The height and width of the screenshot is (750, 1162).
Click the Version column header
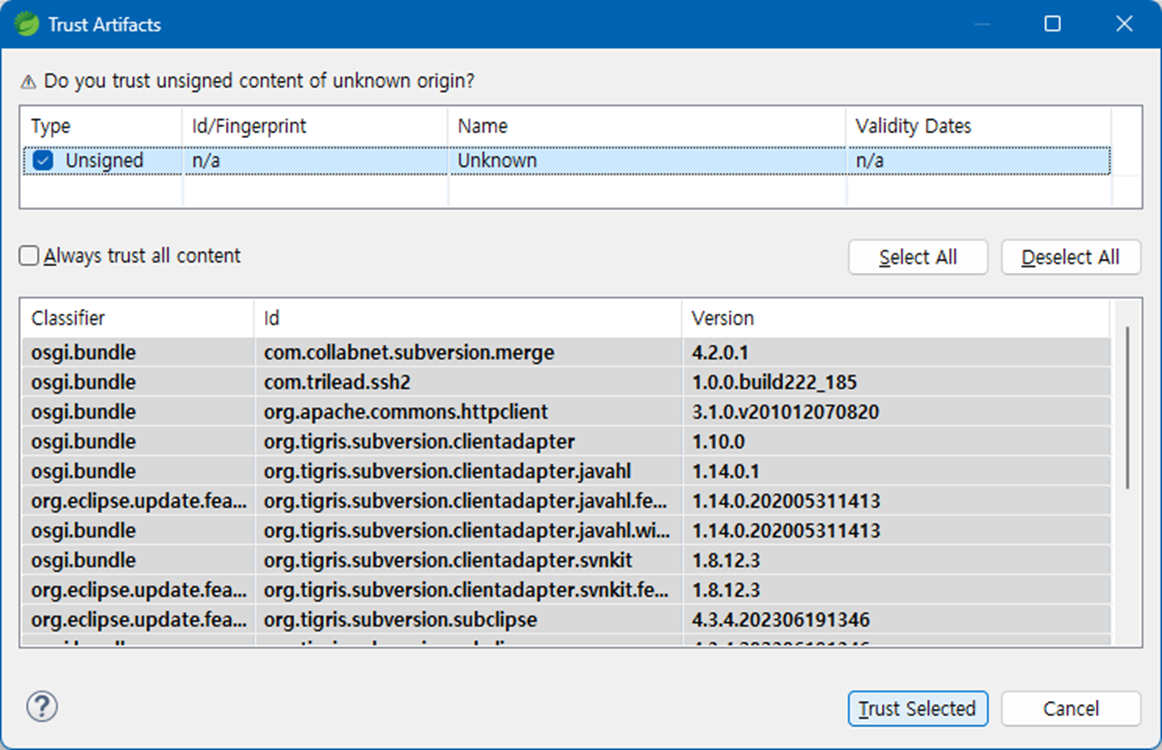point(896,318)
